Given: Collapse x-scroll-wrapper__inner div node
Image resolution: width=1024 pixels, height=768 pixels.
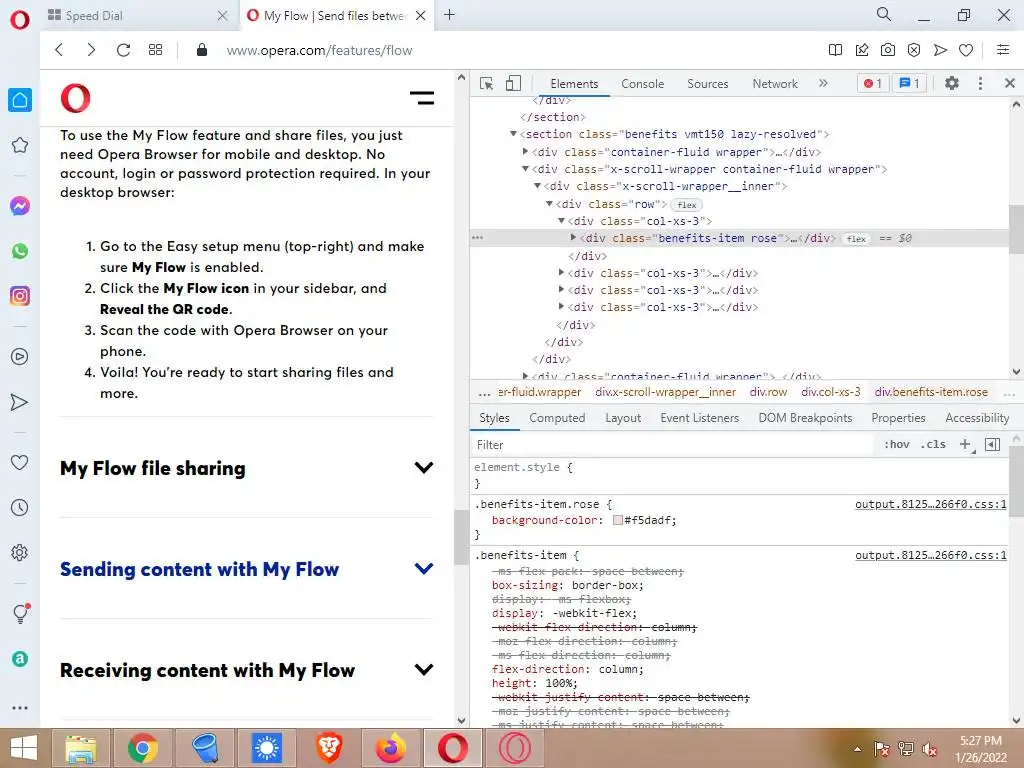Looking at the screenshot, I should [537, 186].
